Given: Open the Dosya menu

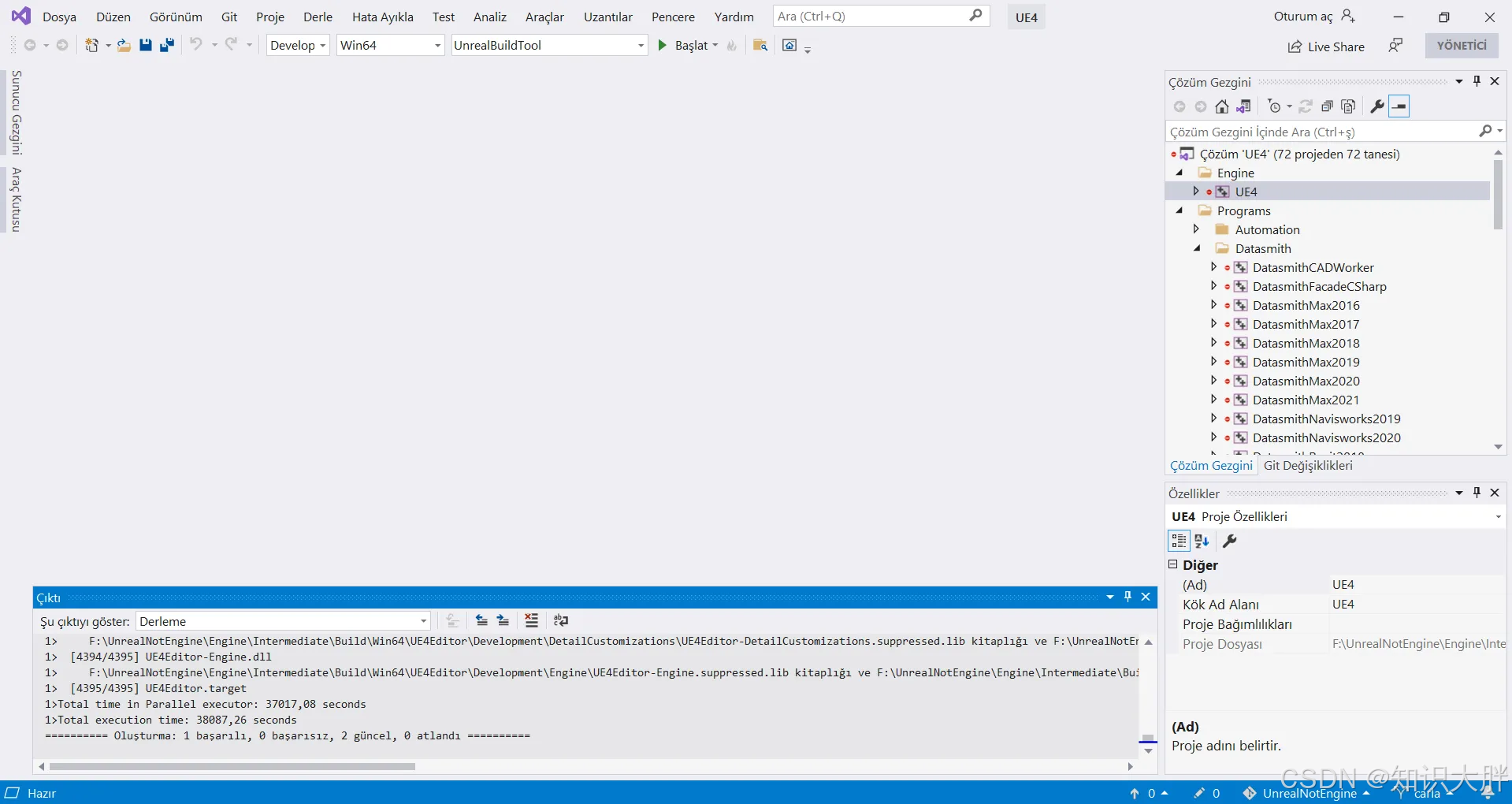Looking at the screenshot, I should pyautogui.click(x=59, y=17).
